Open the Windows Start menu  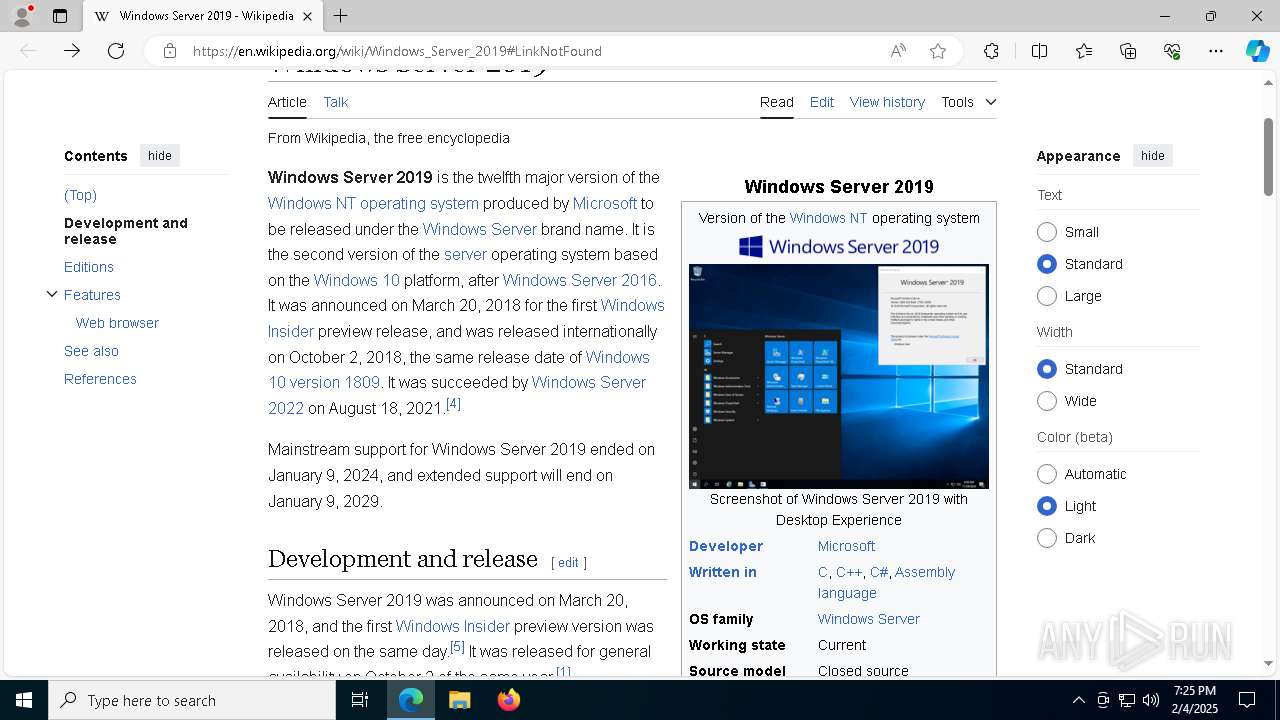tap(24, 700)
